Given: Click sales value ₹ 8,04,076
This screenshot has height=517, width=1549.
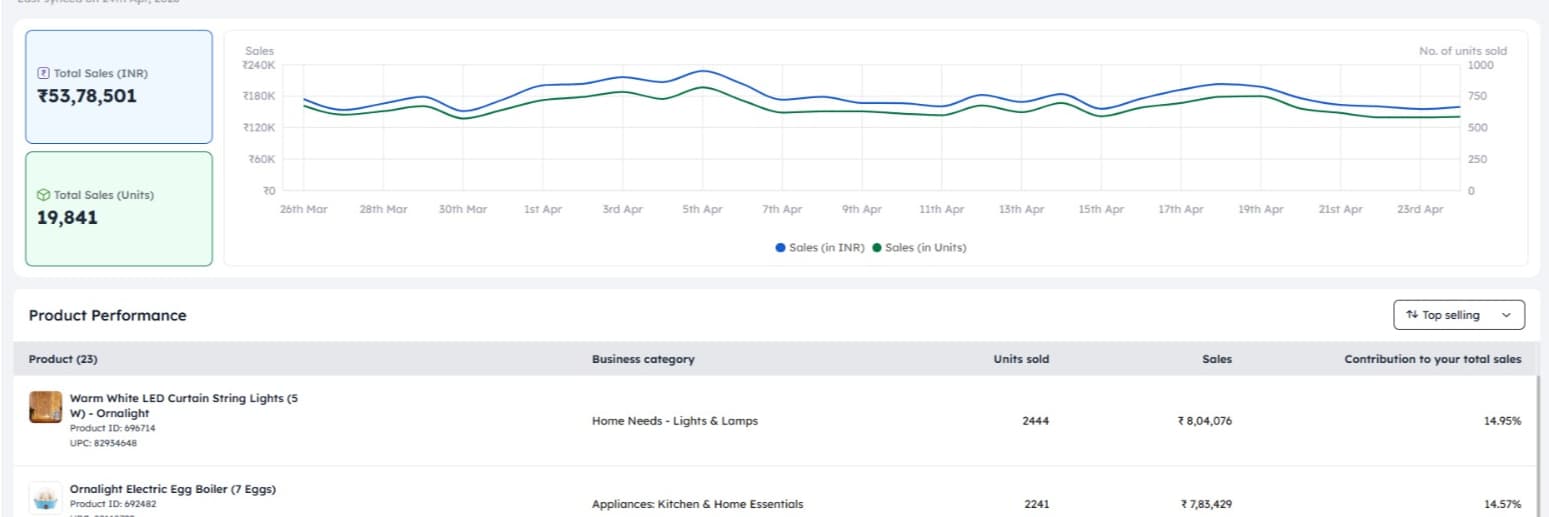Looking at the screenshot, I should click(x=1205, y=421).
